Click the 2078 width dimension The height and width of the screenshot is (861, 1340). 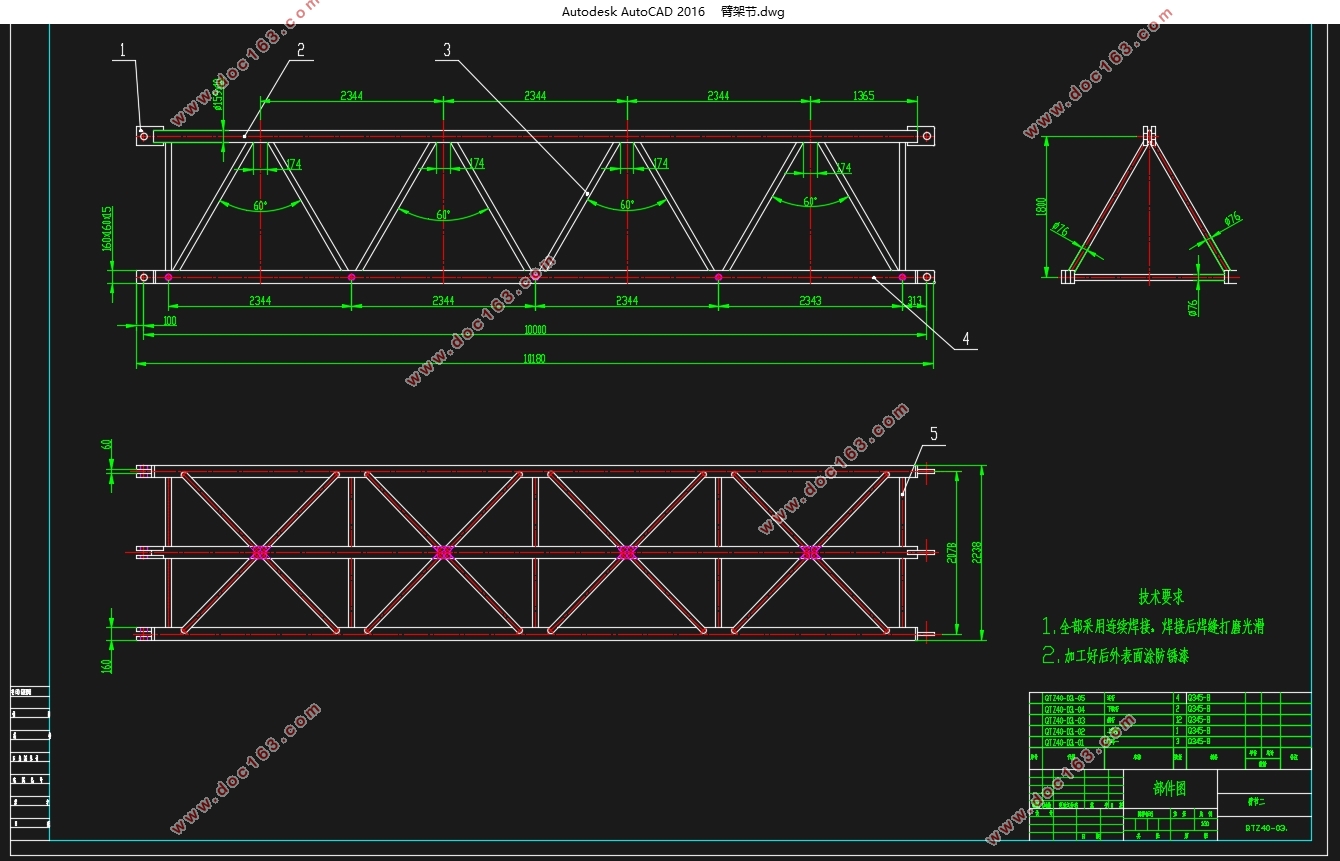pyautogui.click(x=952, y=552)
